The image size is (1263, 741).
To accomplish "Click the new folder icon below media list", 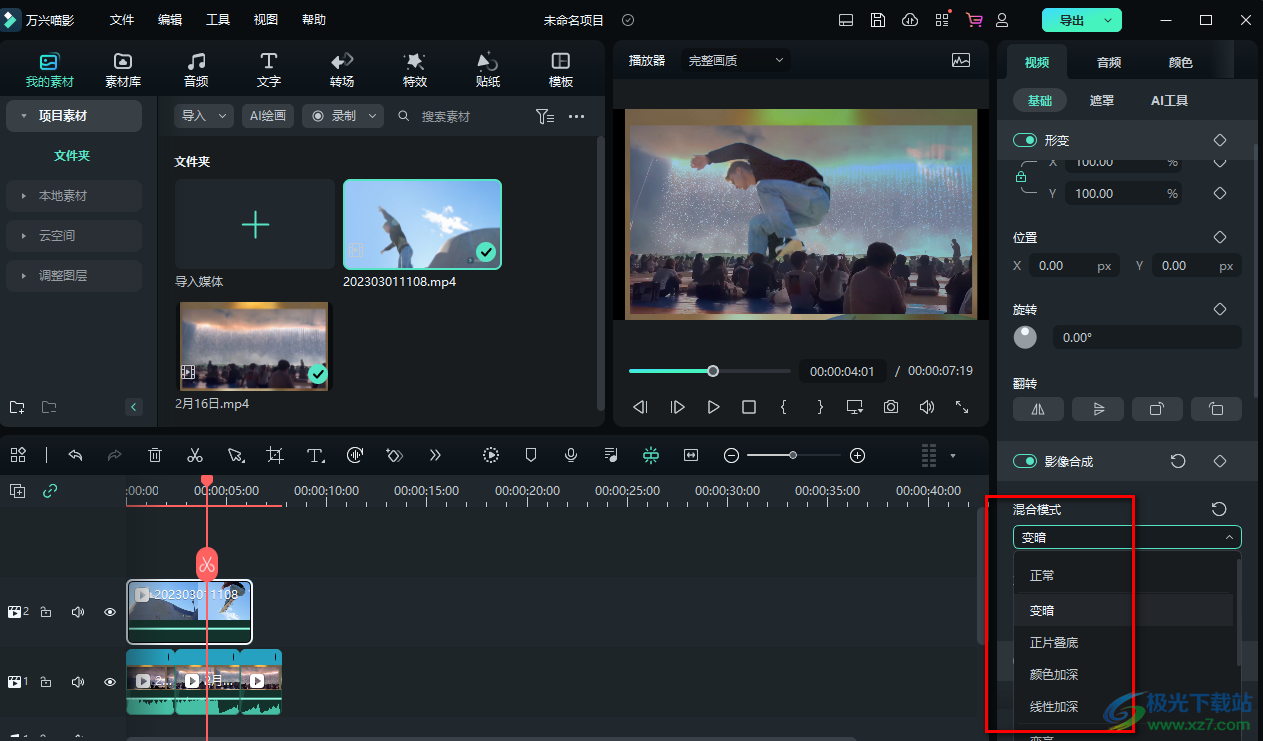I will (x=17, y=407).
